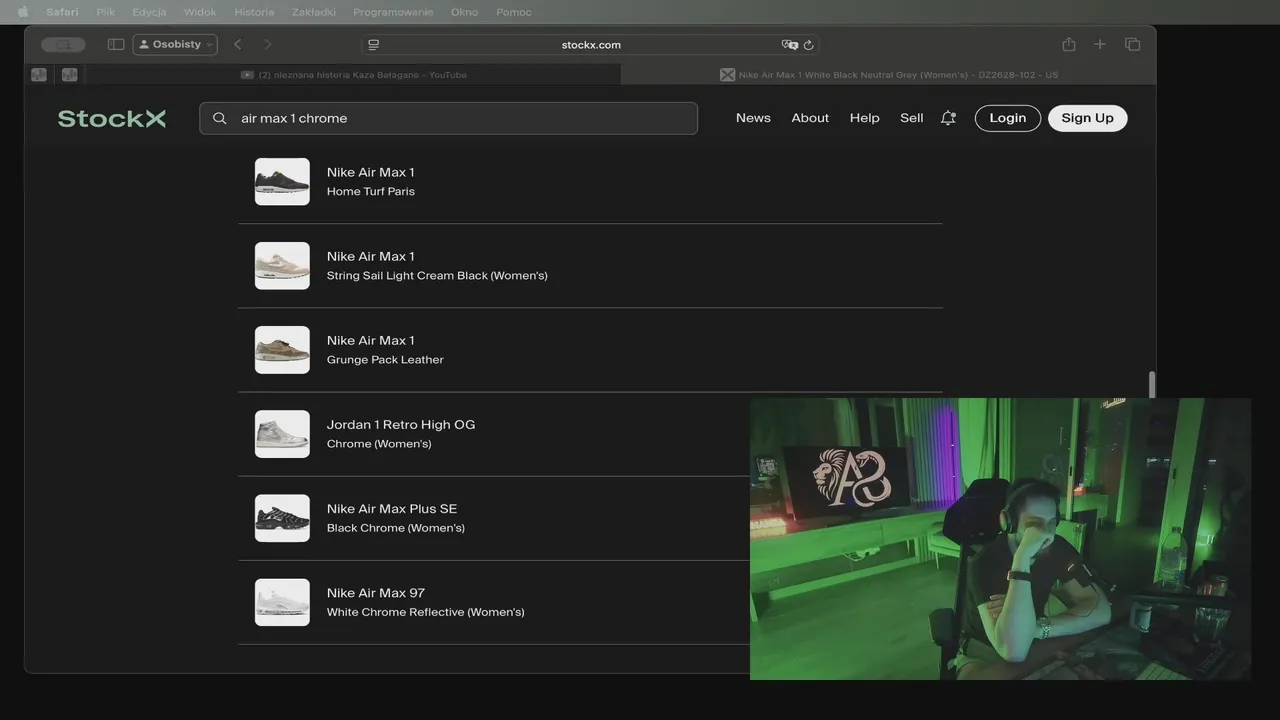Screen dimensions: 1280x720
Task: Click the Login button
Action: [x=1008, y=118]
